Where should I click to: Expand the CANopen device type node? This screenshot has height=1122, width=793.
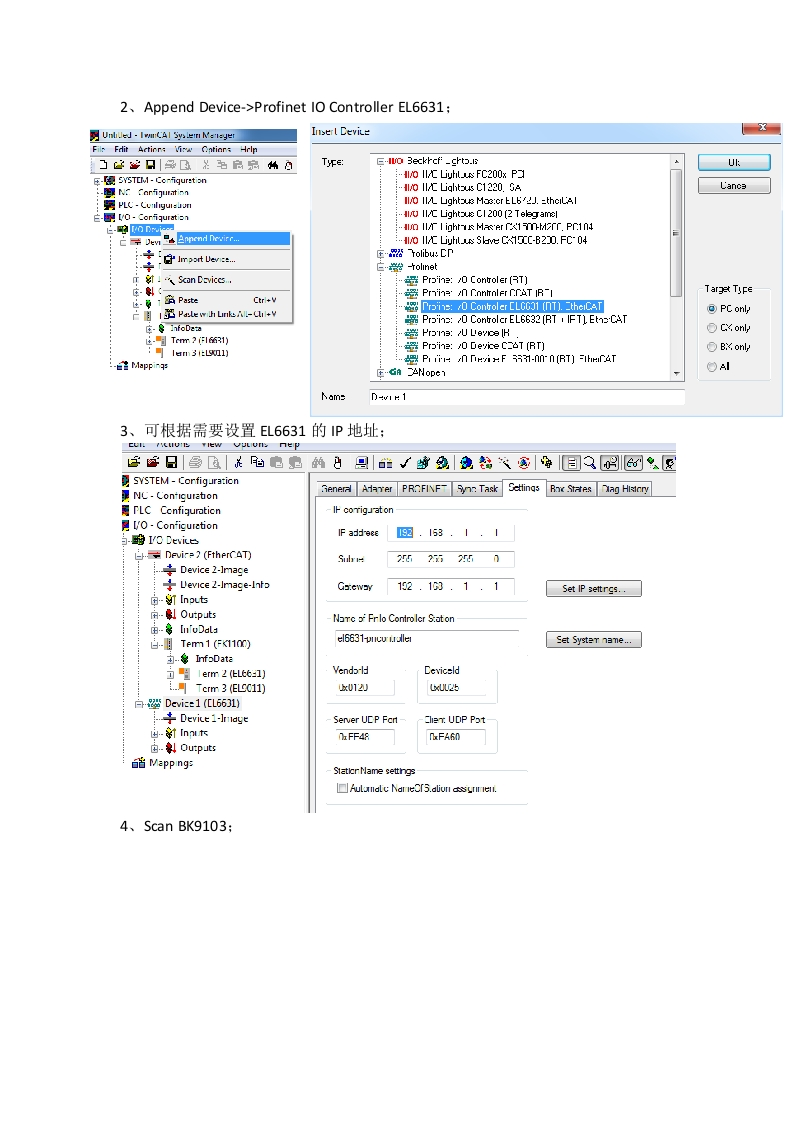[381, 372]
